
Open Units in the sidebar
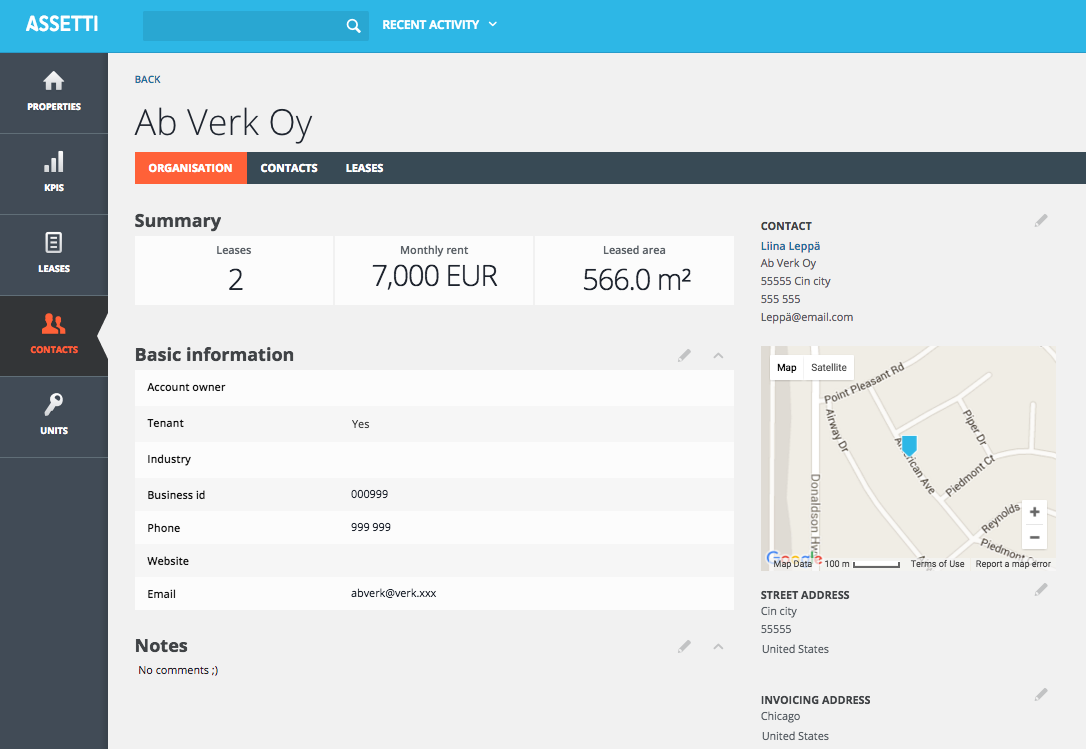(x=54, y=416)
